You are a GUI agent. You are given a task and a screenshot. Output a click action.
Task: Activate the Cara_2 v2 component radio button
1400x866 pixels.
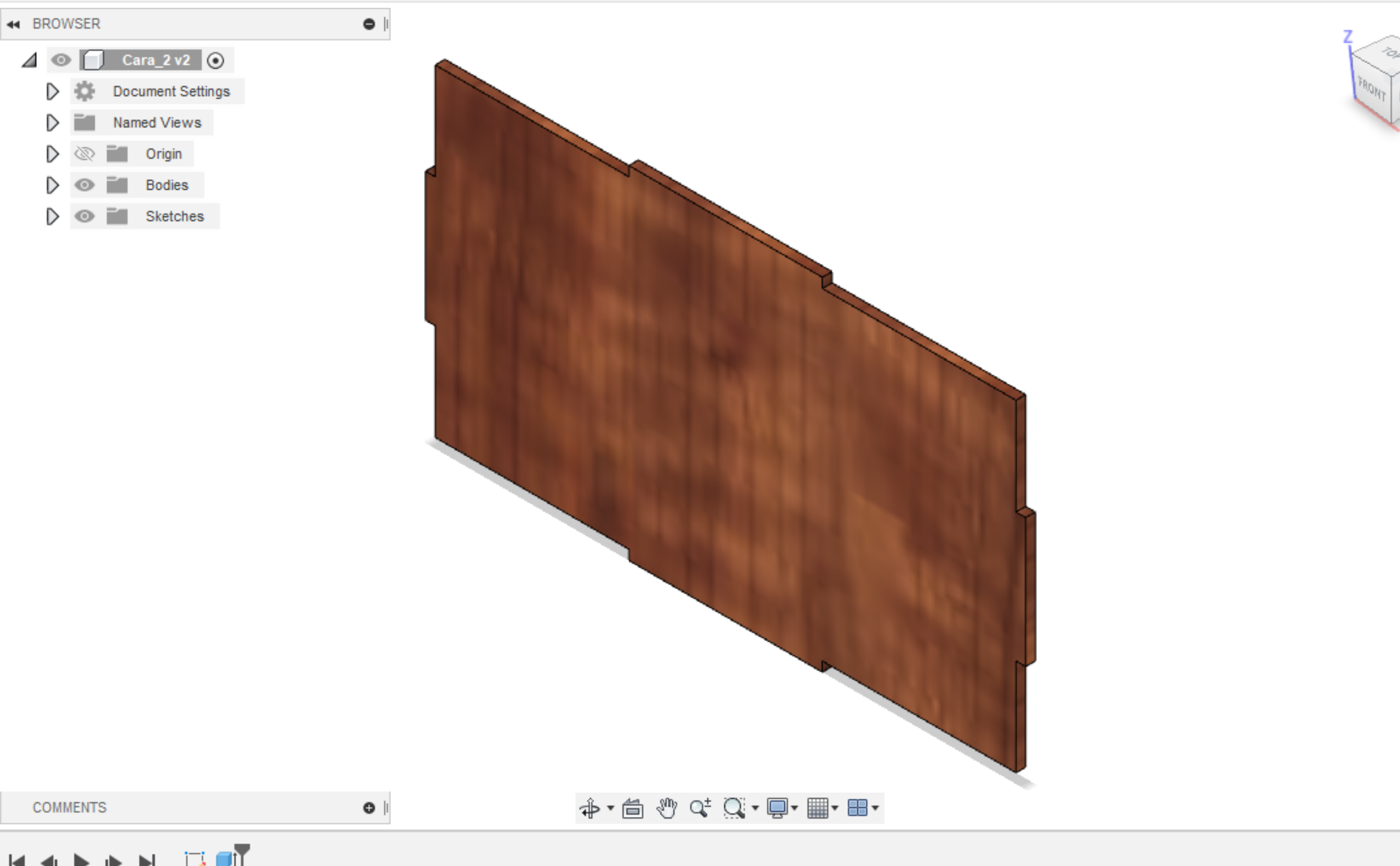(x=216, y=61)
